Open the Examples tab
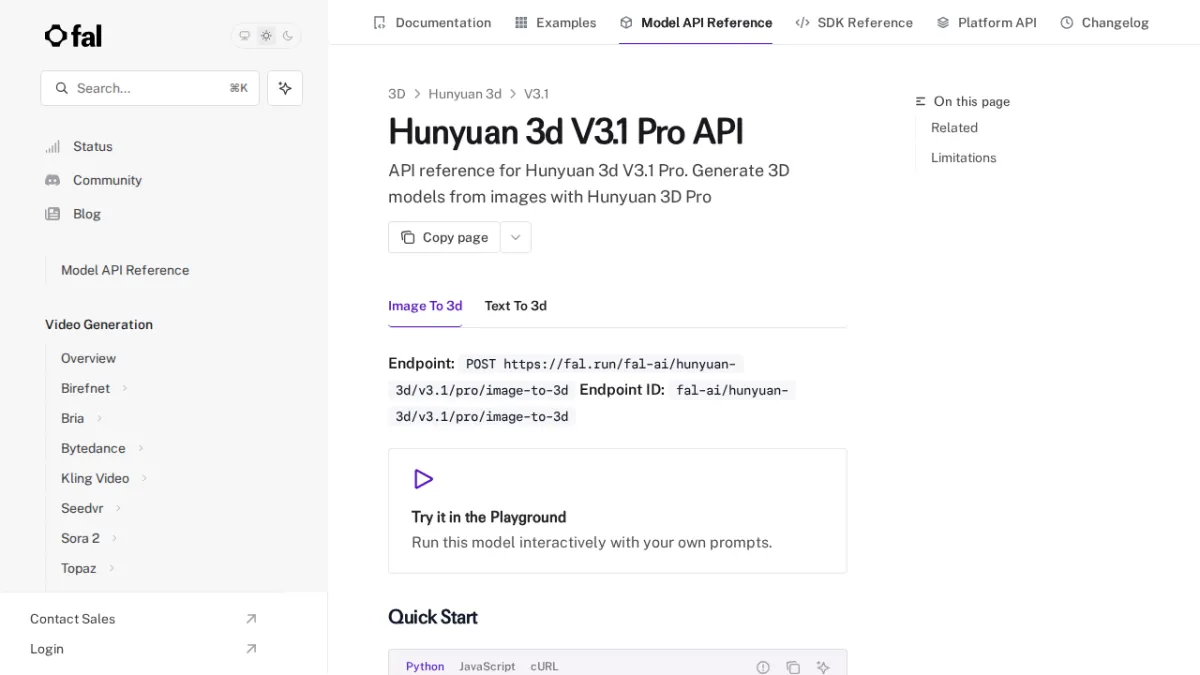Viewport: 1200px width, 675px height. pos(555,22)
